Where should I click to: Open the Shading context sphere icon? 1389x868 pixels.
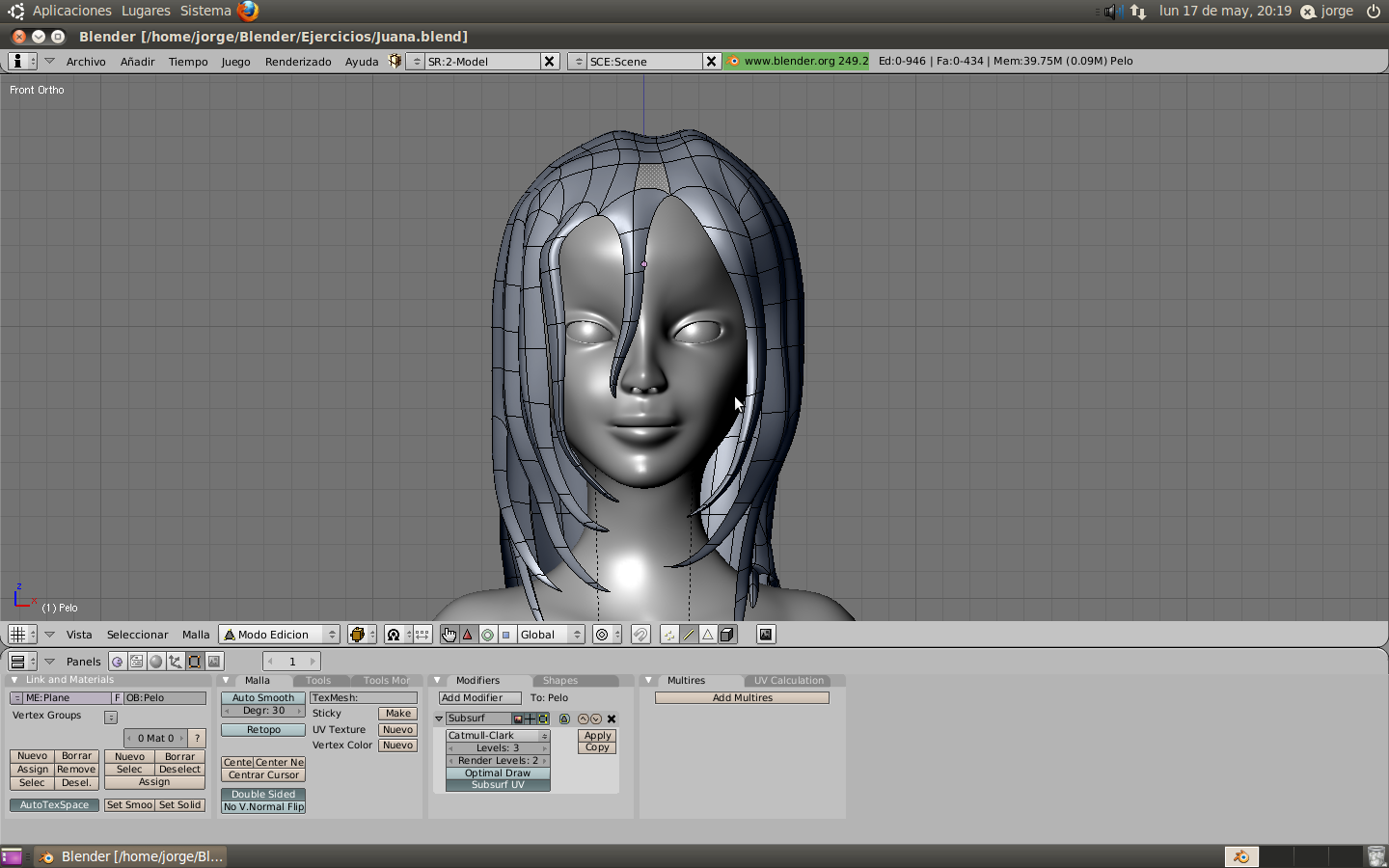(156, 662)
